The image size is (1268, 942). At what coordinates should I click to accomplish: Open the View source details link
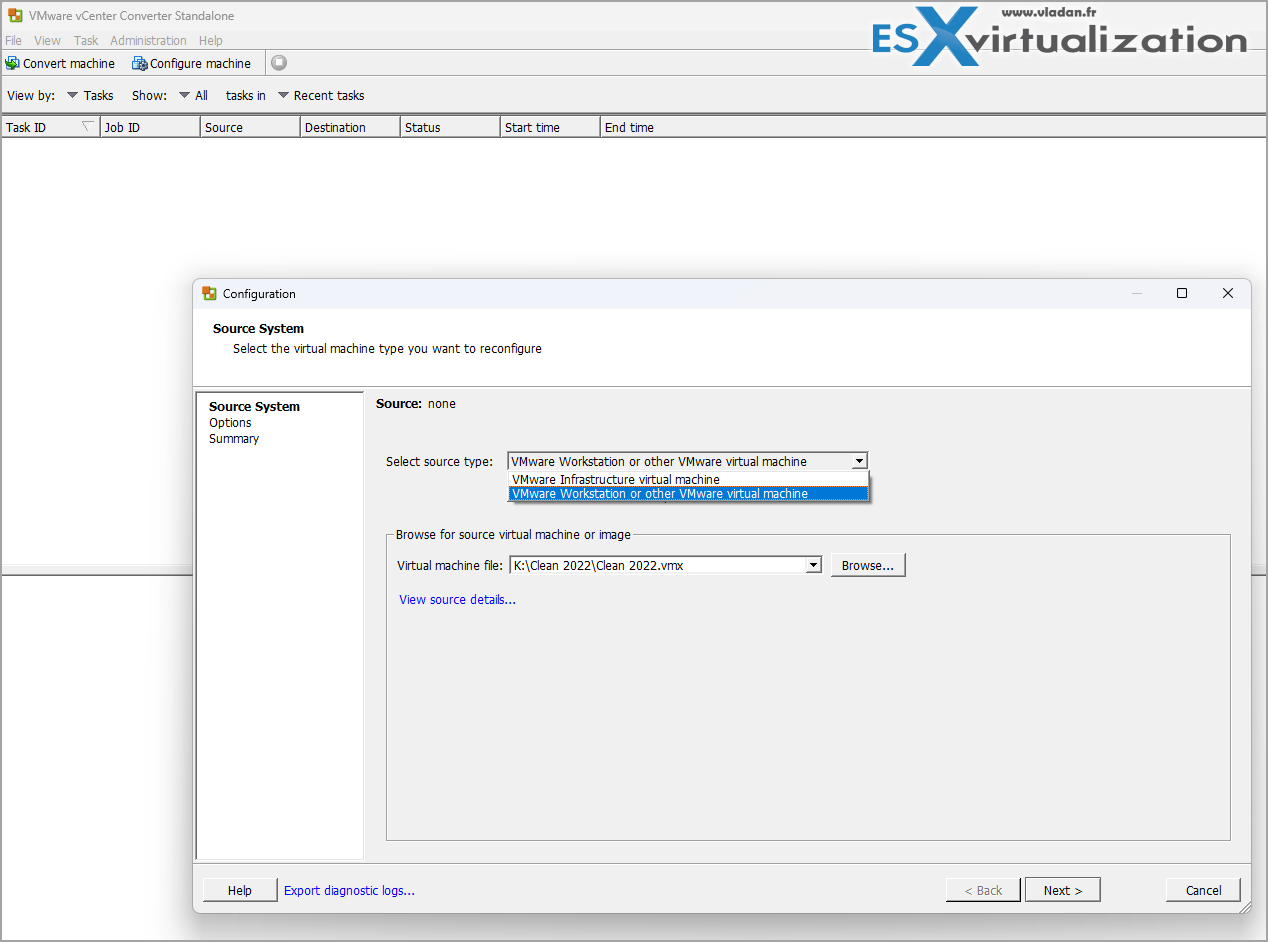click(457, 599)
